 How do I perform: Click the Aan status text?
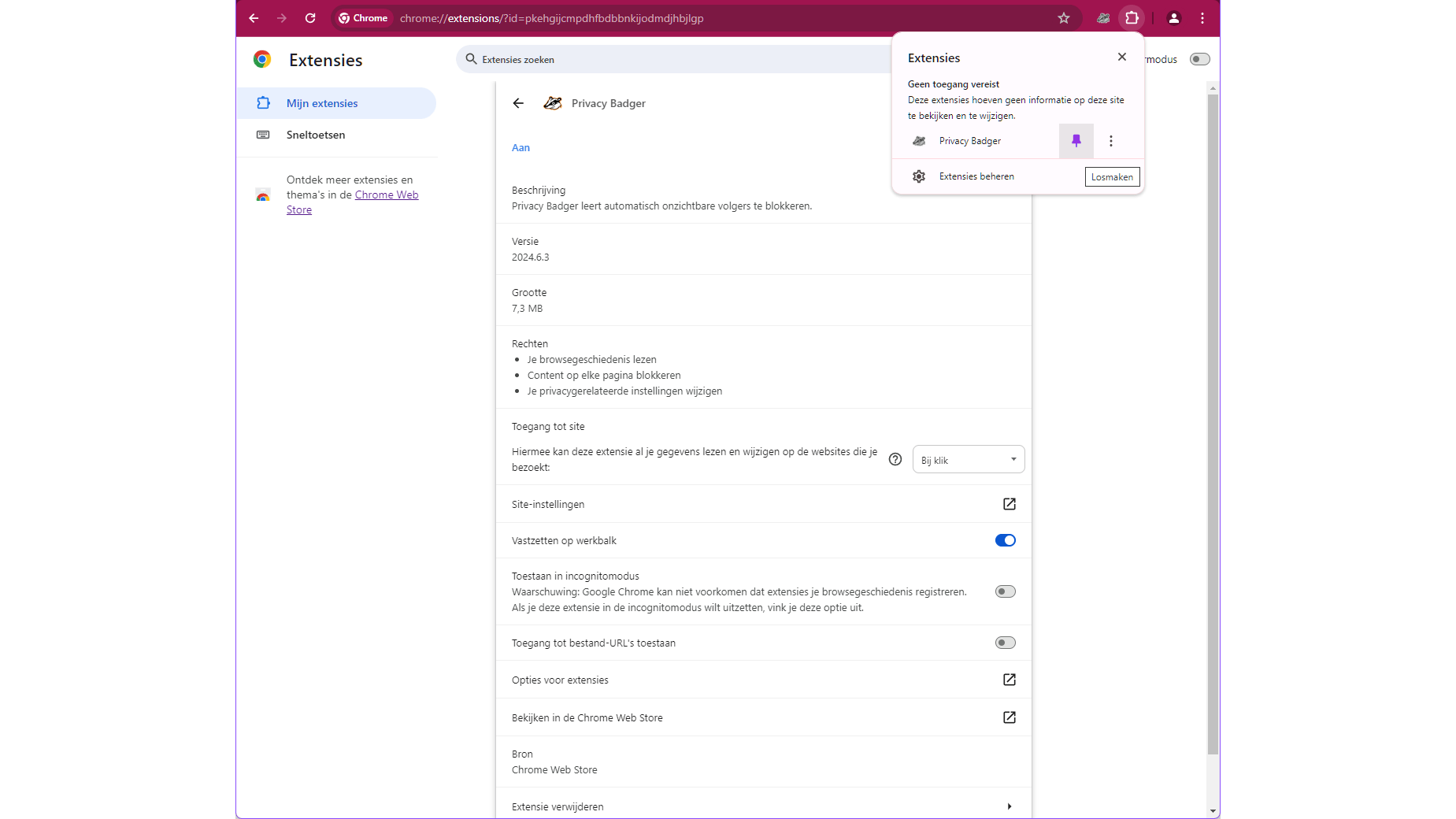521,147
